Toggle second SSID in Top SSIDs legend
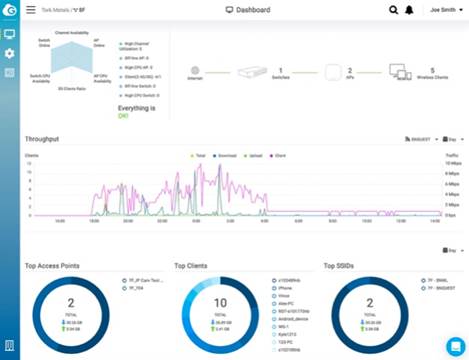Image resolution: width=469 pixels, height=360 pixels. (x=438, y=288)
